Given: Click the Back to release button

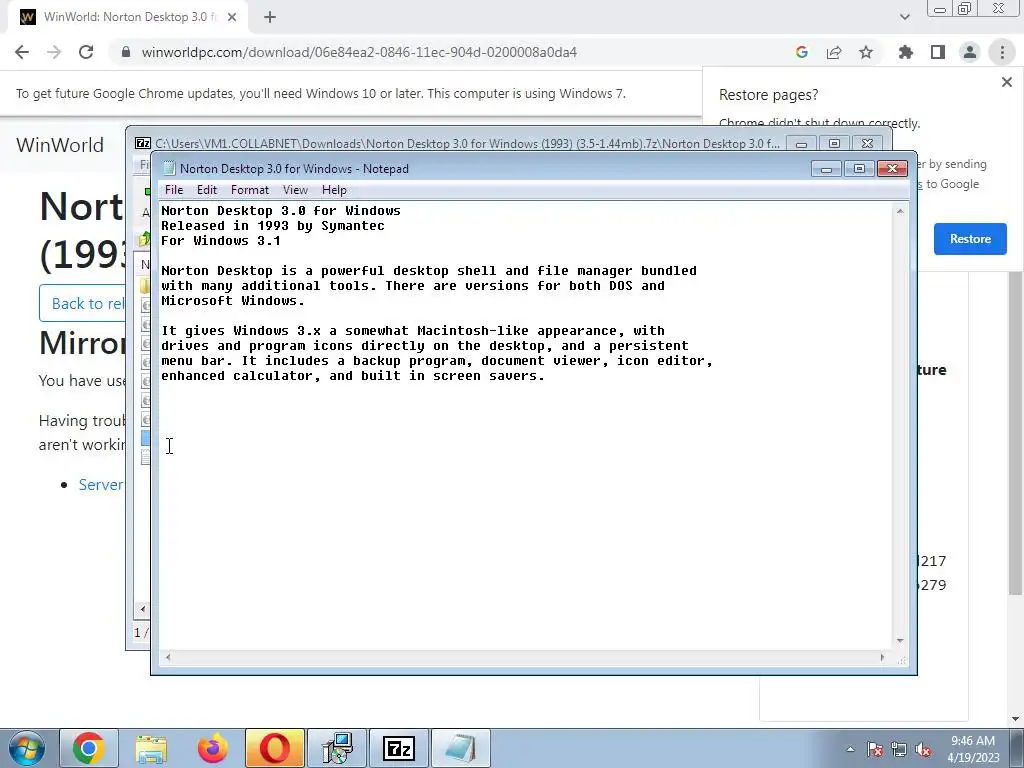Looking at the screenshot, I should pyautogui.click(x=82, y=304).
